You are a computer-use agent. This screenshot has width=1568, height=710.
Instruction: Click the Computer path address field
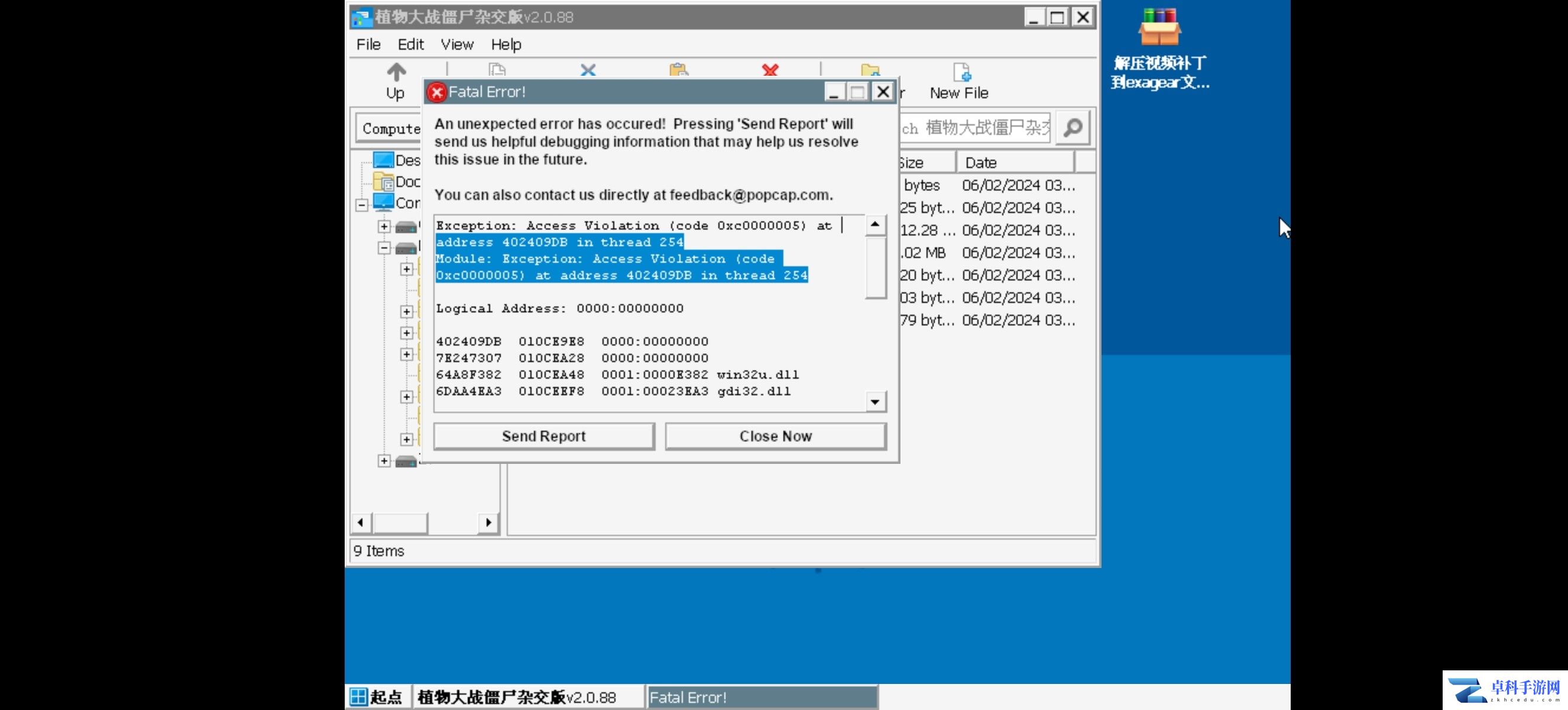point(389,128)
